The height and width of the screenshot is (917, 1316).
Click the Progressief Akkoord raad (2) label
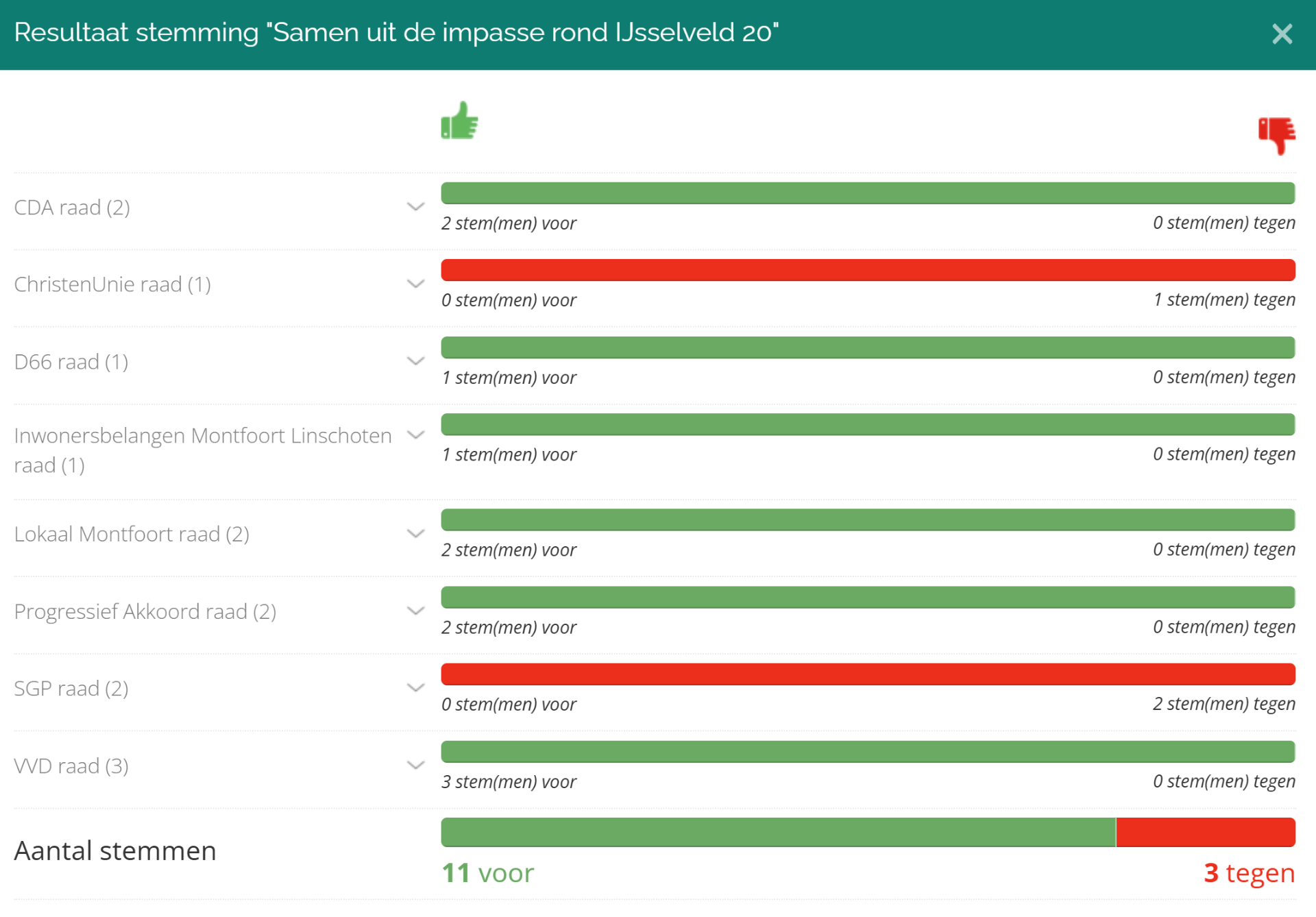tap(145, 611)
